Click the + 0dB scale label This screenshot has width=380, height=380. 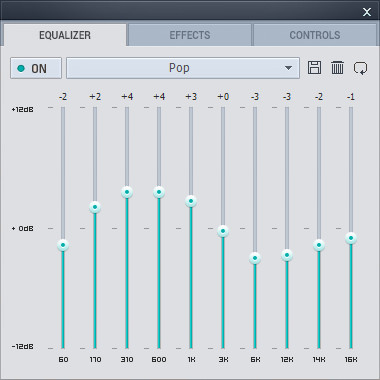(23, 229)
